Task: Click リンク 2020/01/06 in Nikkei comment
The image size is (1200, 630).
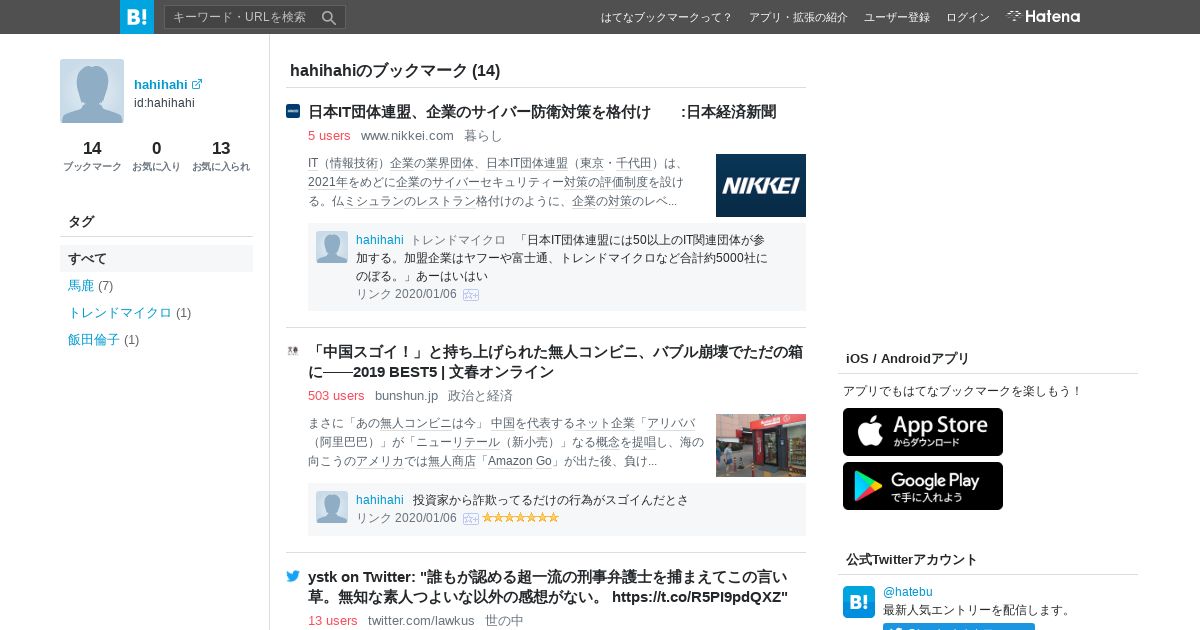Action: [406, 294]
